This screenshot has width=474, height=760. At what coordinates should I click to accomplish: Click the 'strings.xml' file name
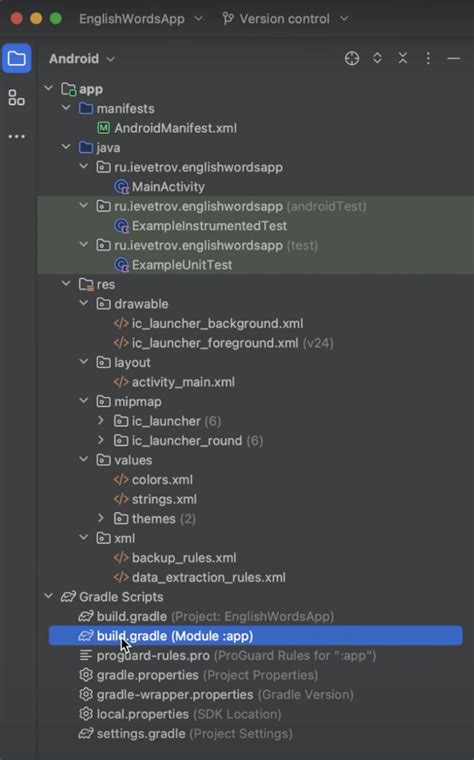(164, 499)
